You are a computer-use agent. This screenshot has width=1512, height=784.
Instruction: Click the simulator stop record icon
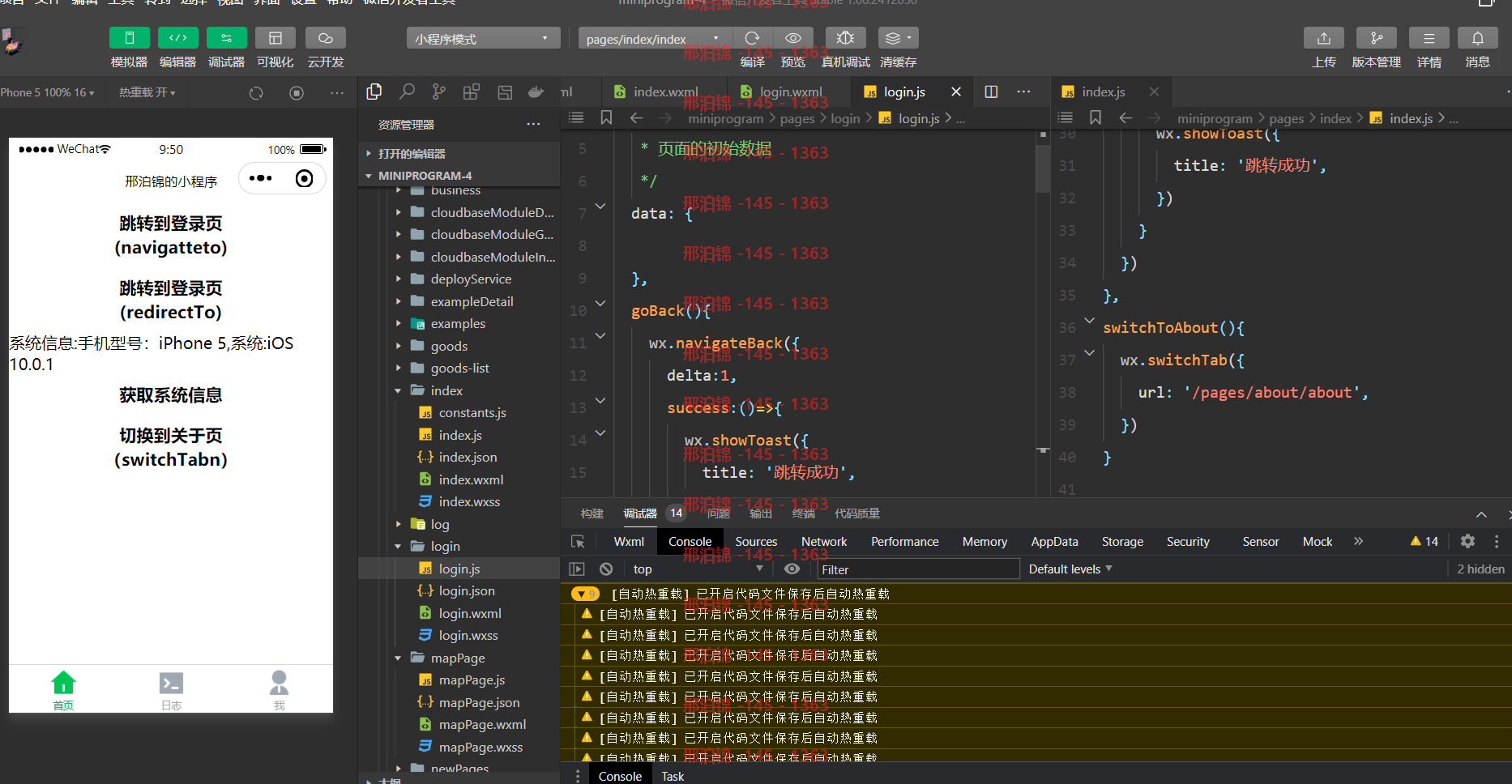point(297,93)
